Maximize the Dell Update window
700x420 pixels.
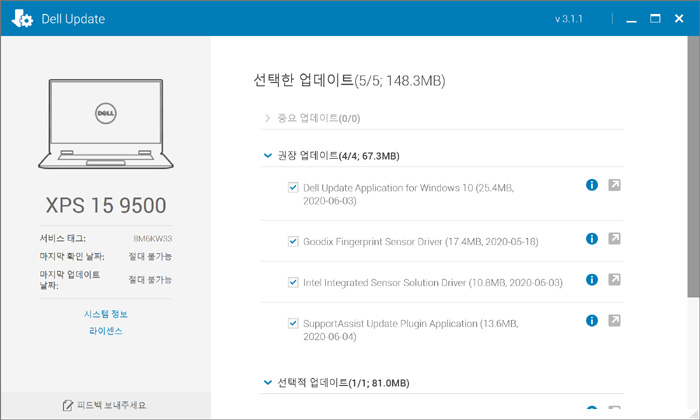click(x=655, y=19)
